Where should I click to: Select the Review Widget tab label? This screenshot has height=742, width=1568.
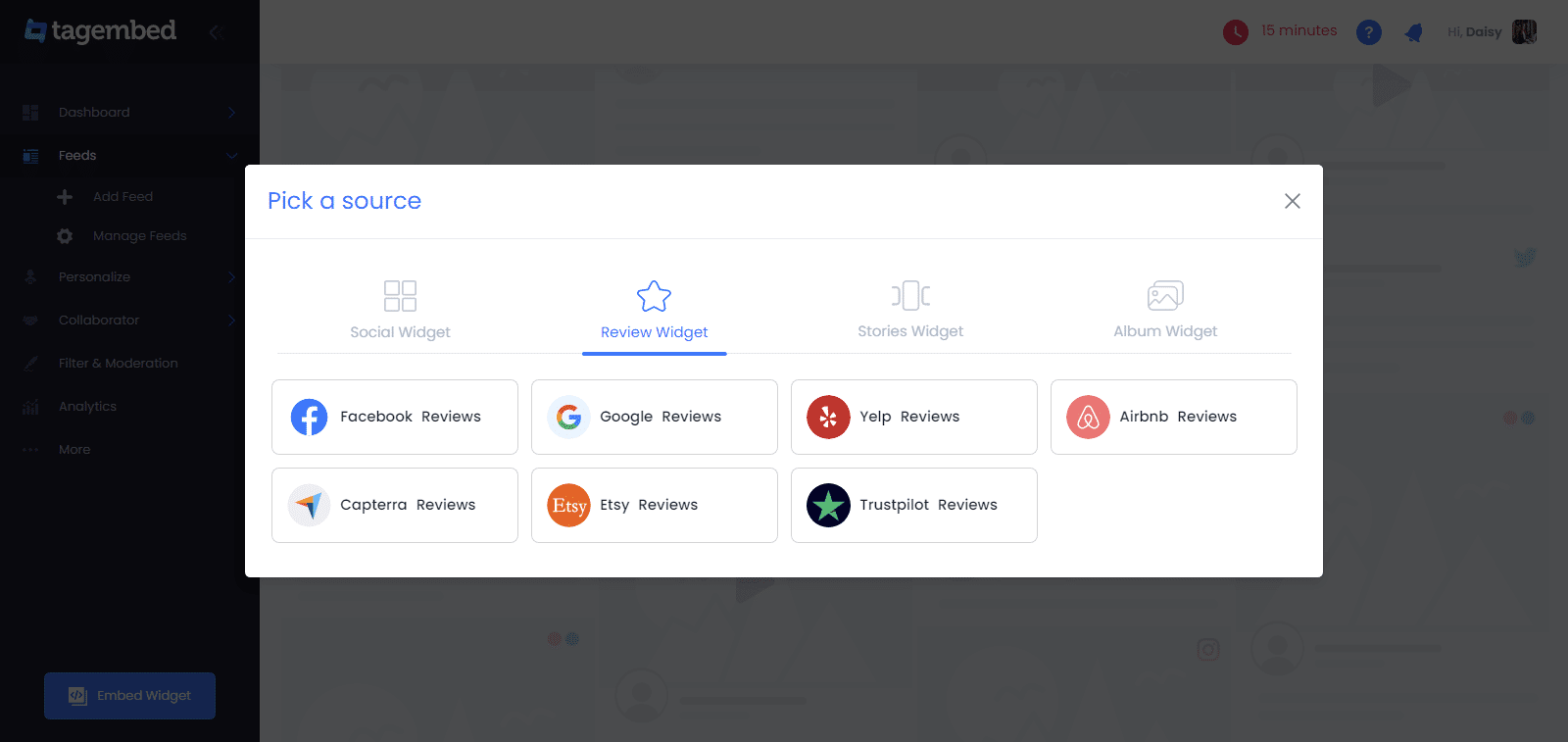(x=654, y=332)
